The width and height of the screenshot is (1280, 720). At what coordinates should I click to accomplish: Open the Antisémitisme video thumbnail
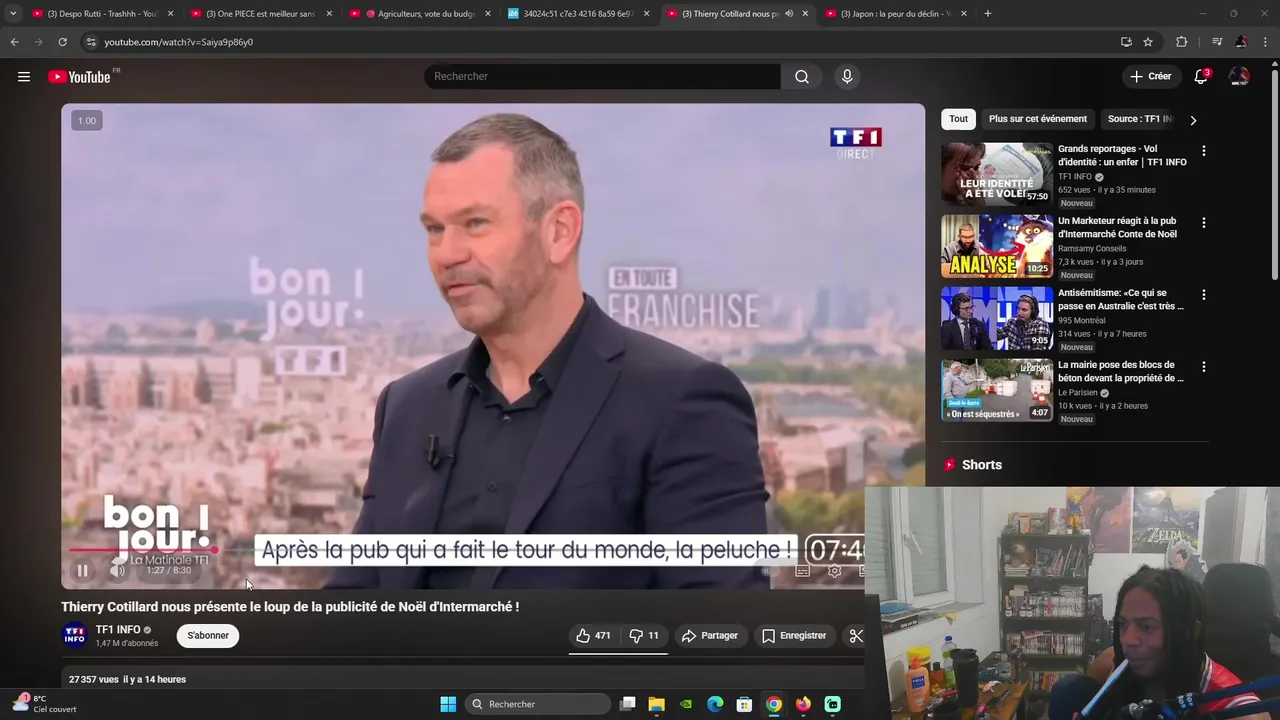(996, 318)
